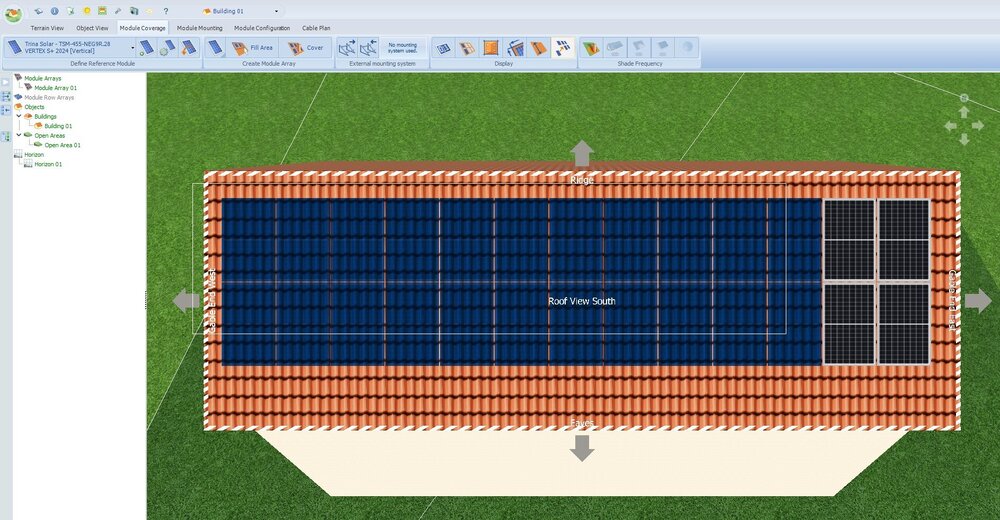Open the Cable Plan tab
The width and height of the screenshot is (1000, 520).
(x=316, y=28)
